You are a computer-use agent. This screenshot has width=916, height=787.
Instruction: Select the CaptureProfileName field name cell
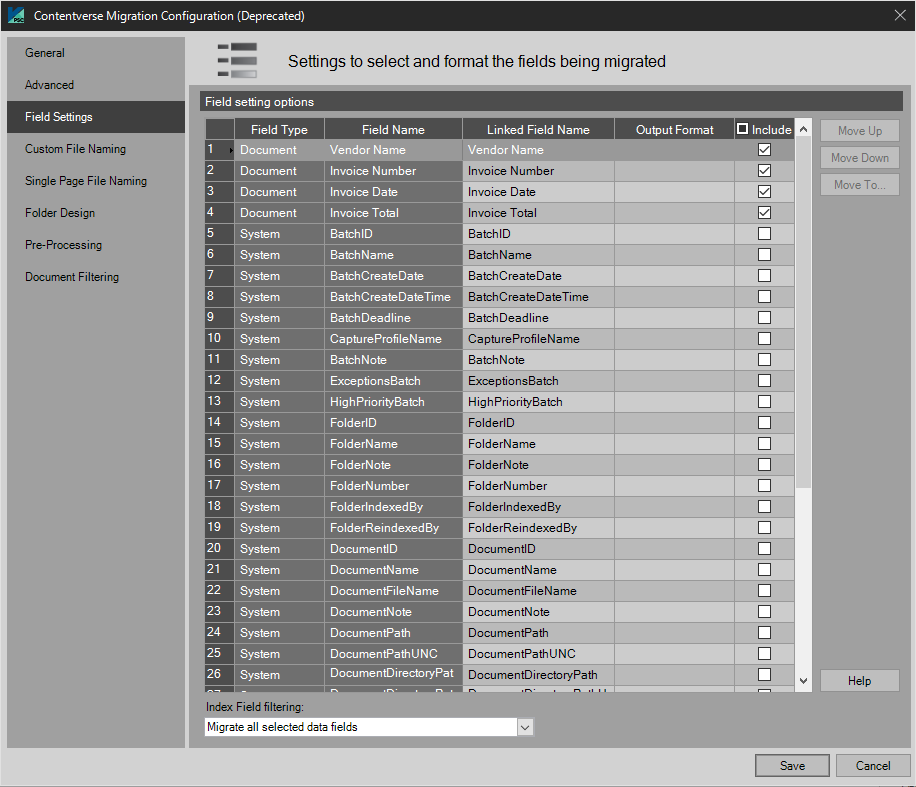pos(393,339)
